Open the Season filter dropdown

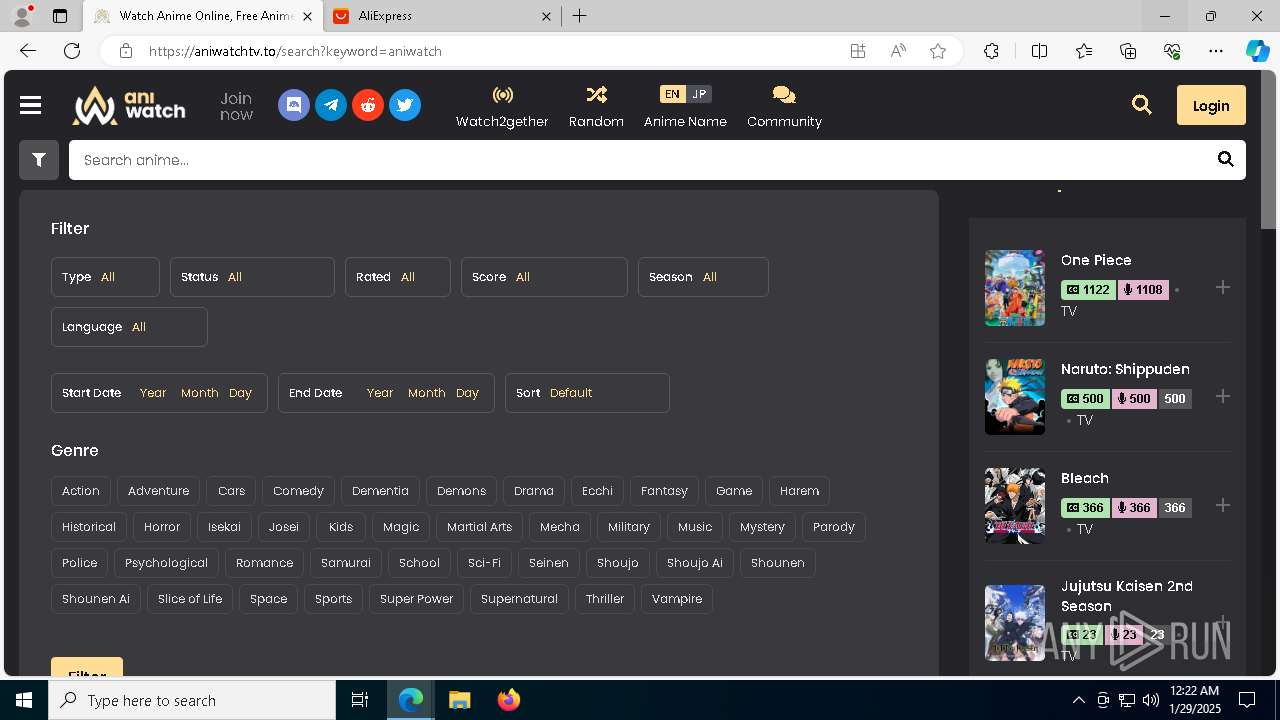tap(703, 277)
